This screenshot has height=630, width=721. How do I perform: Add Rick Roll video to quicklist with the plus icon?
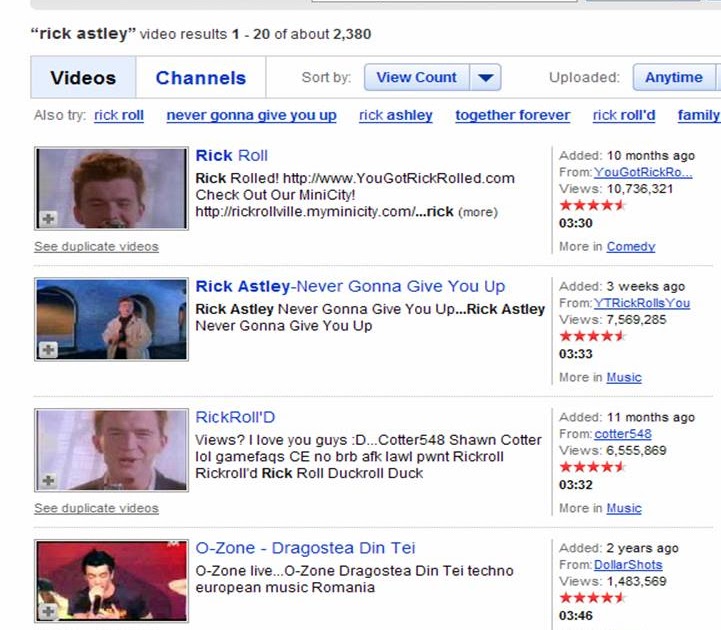(x=48, y=218)
